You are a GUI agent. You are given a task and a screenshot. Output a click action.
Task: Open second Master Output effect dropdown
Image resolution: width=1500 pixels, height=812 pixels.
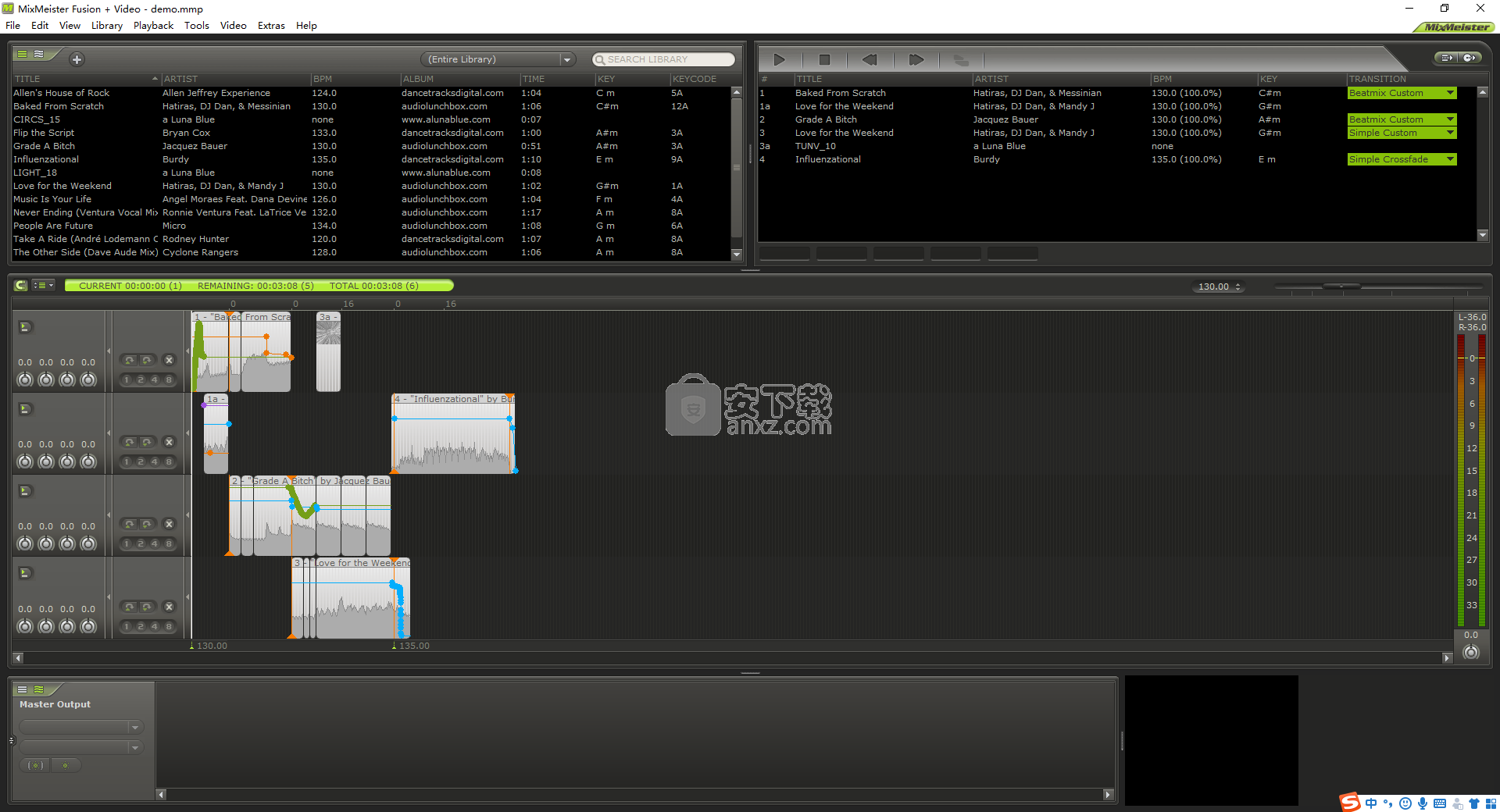point(81,748)
